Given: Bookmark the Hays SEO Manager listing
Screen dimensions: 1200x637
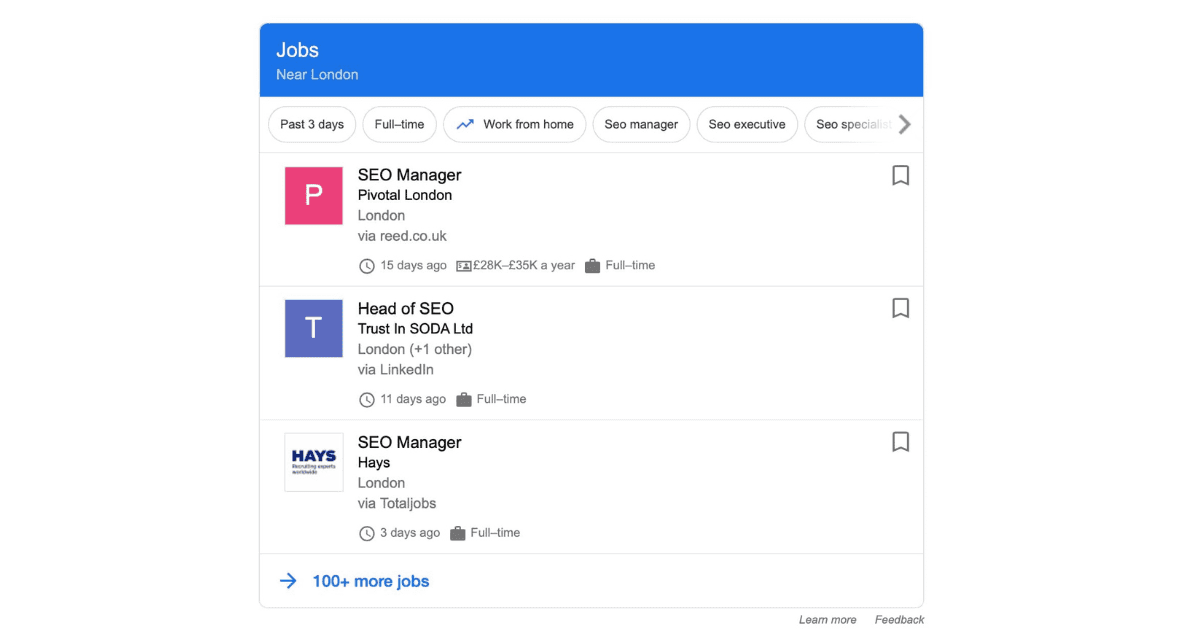Looking at the screenshot, I should [x=900, y=441].
